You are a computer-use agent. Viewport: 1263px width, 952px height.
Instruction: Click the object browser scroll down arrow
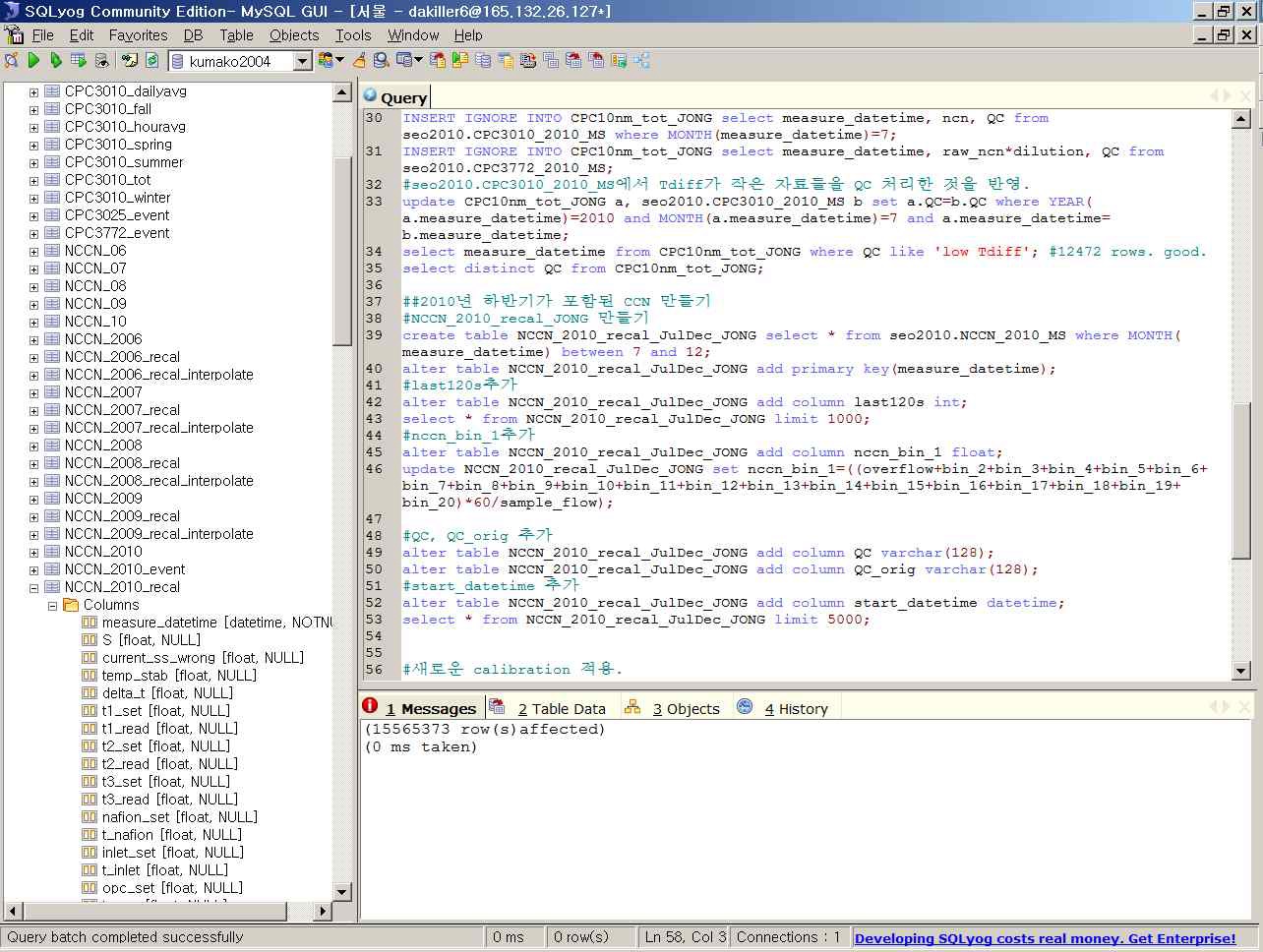click(x=342, y=892)
